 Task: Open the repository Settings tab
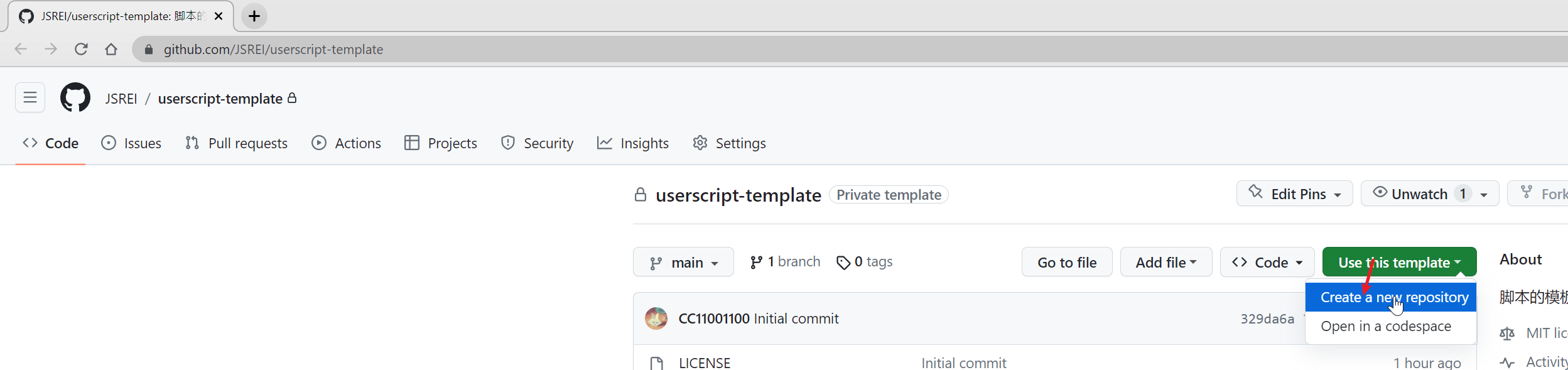coord(729,143)
